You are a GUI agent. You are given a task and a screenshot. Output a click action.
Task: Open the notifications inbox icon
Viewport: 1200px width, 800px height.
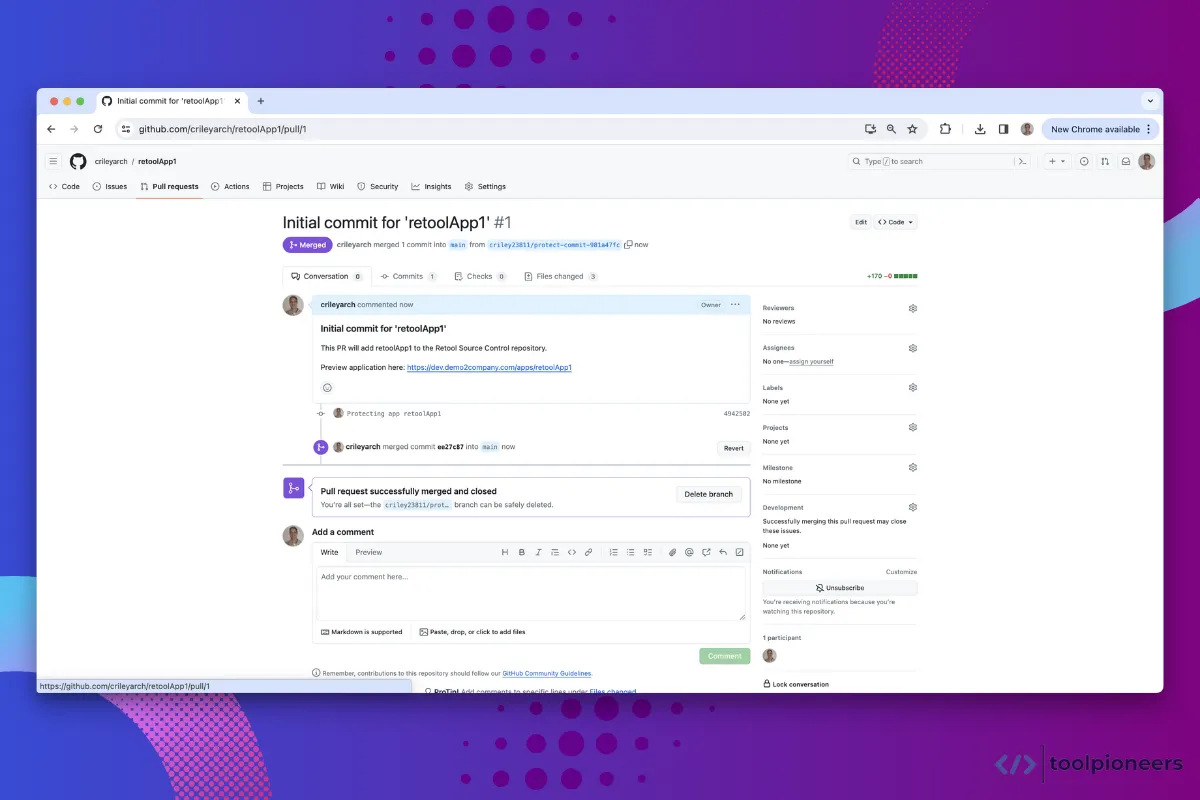point(1126,161)
